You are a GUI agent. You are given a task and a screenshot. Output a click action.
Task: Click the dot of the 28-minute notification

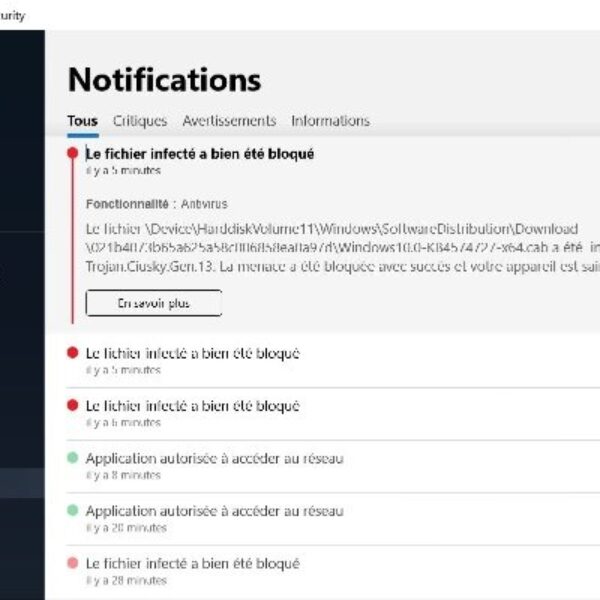point(72,563)
